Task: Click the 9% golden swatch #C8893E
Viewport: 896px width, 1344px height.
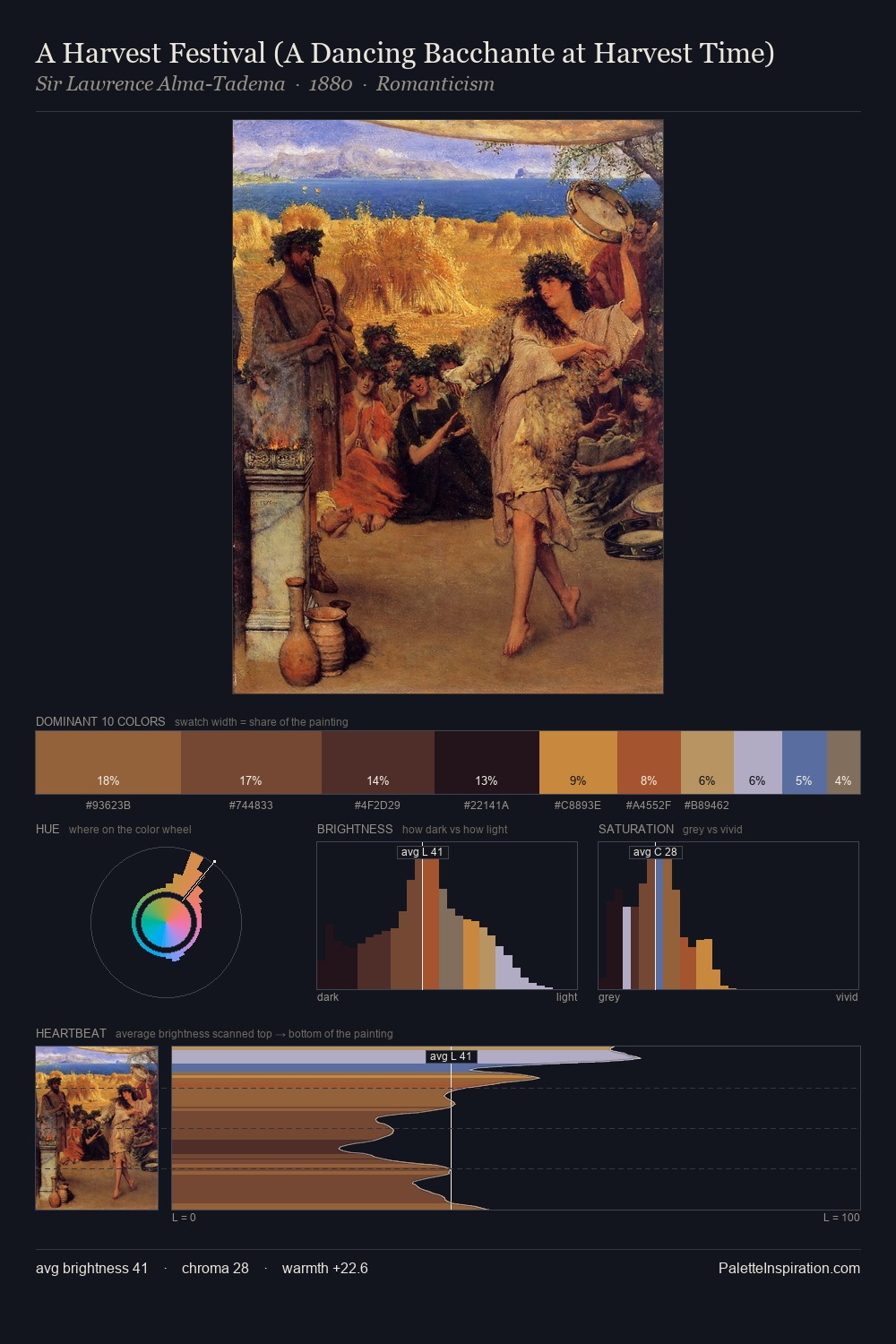Action: pyautogui.click(x=578, y=762)
